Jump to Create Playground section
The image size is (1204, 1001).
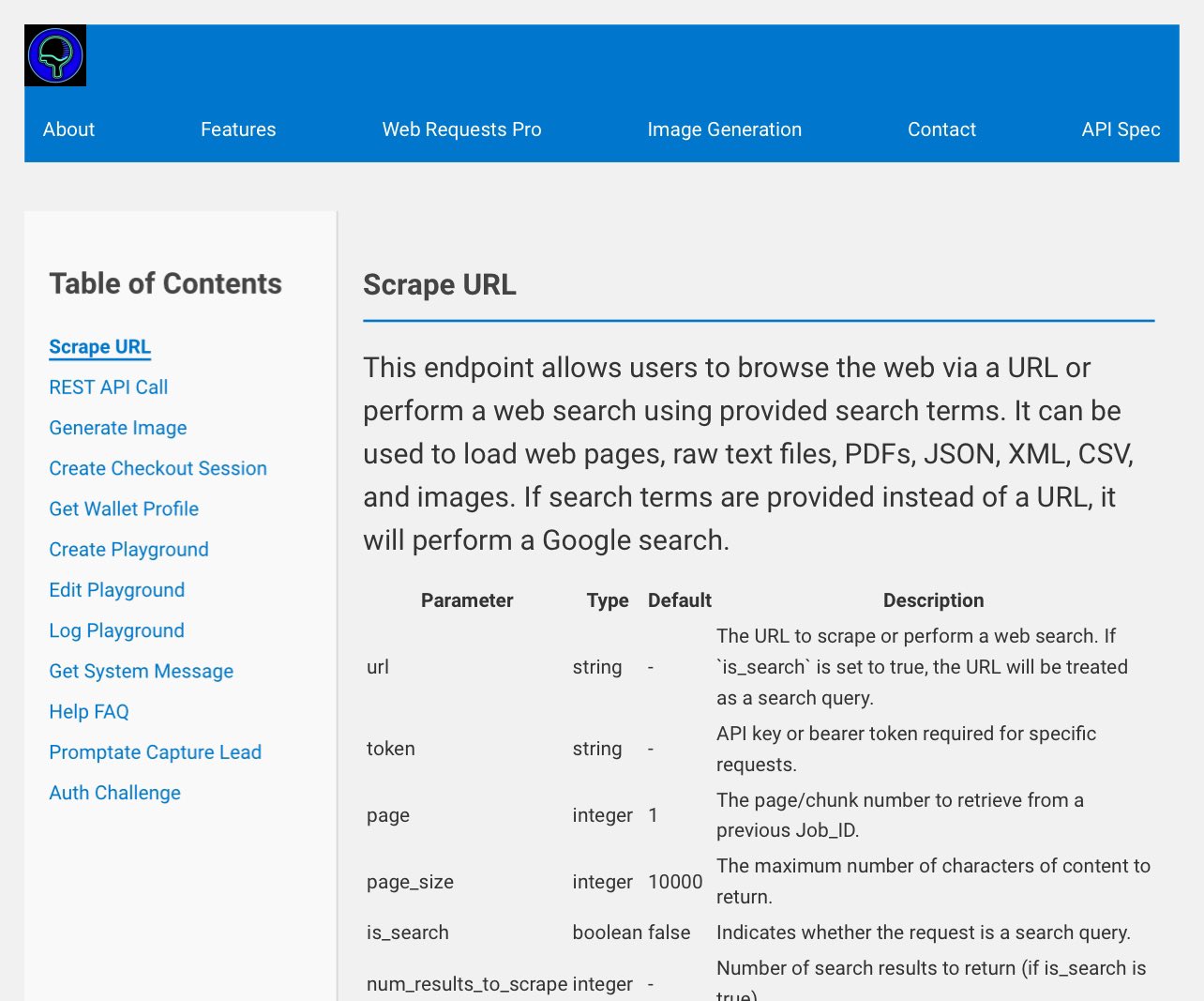click(129, 550)
